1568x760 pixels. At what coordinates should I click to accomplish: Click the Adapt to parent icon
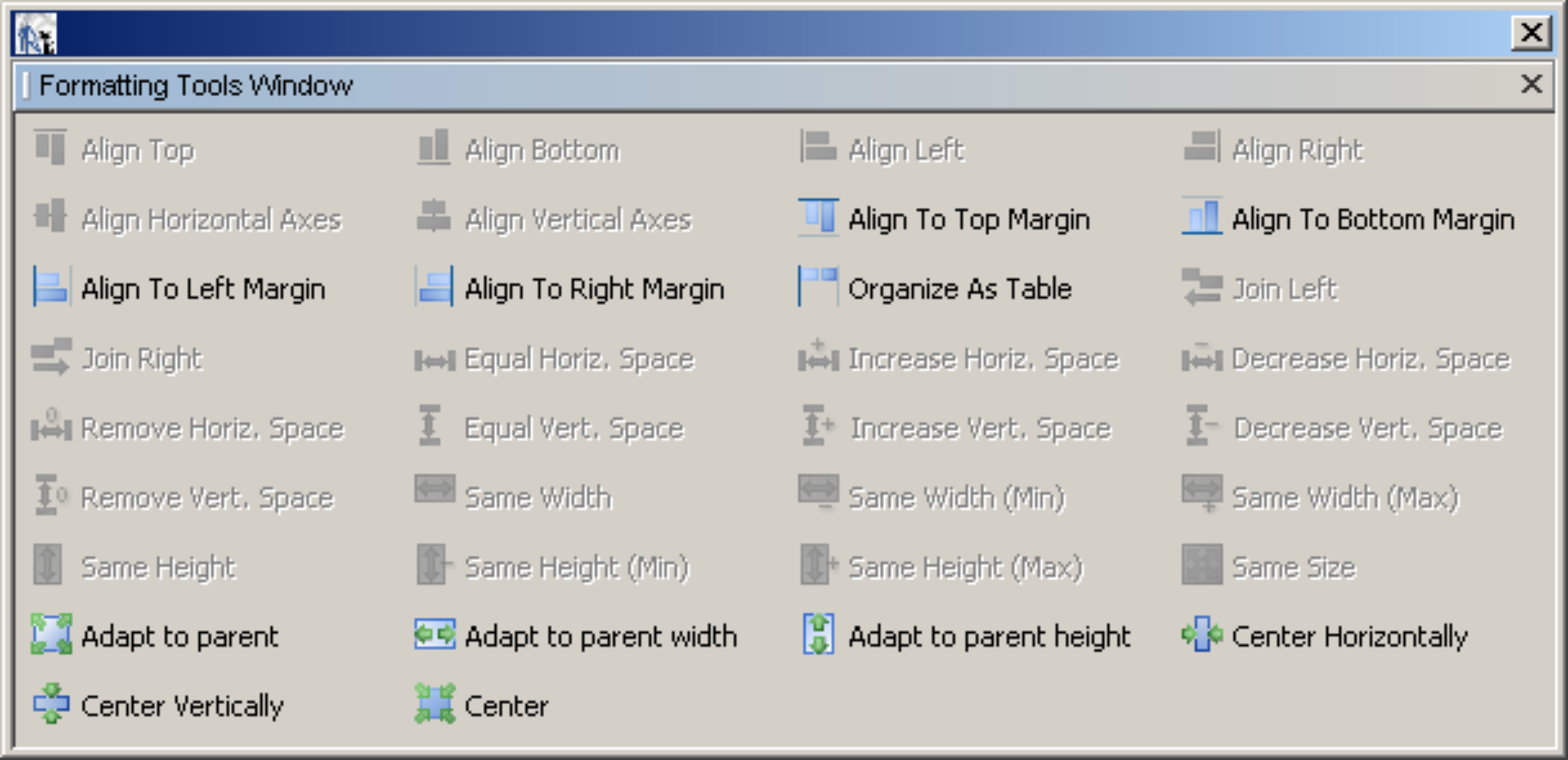click(x=51, y=635)
